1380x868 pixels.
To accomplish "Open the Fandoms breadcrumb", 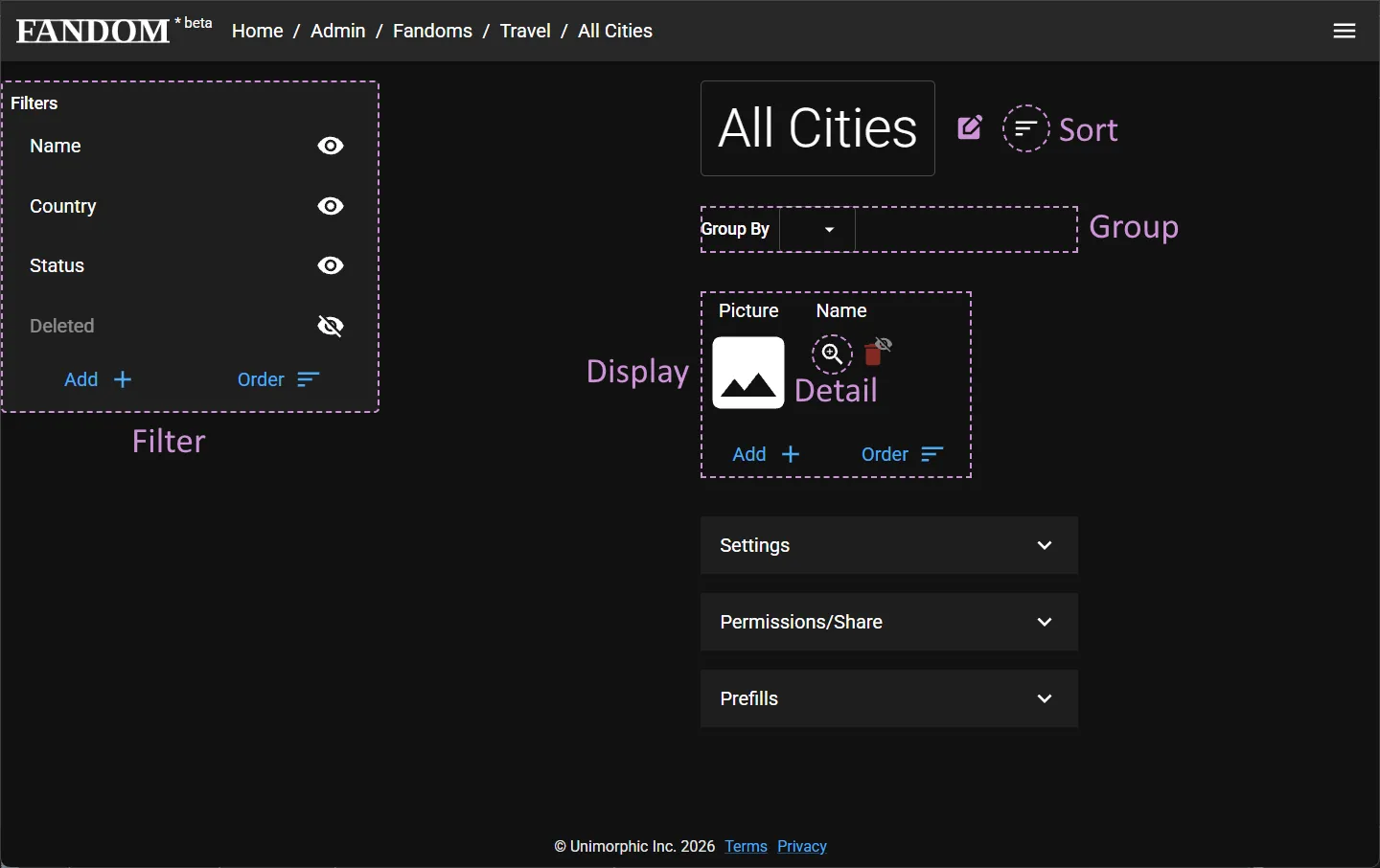I will (432, 31).
